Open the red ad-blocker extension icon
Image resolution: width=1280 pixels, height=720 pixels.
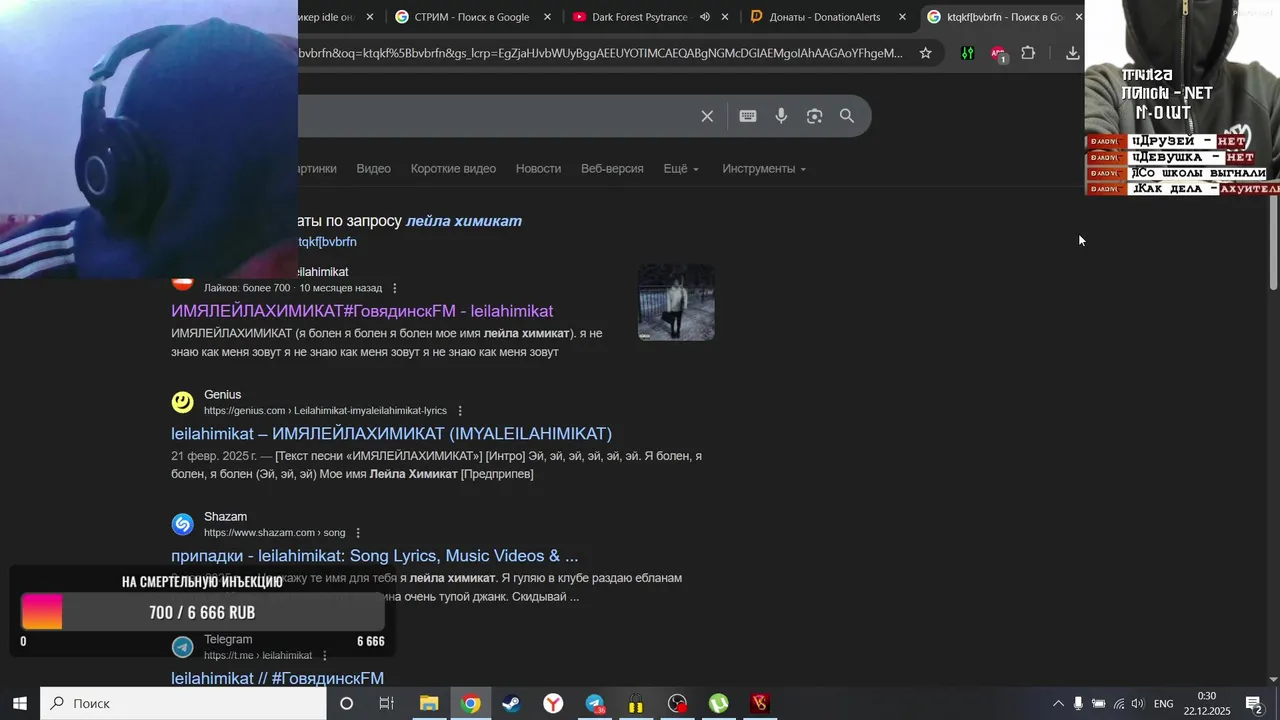998,54
